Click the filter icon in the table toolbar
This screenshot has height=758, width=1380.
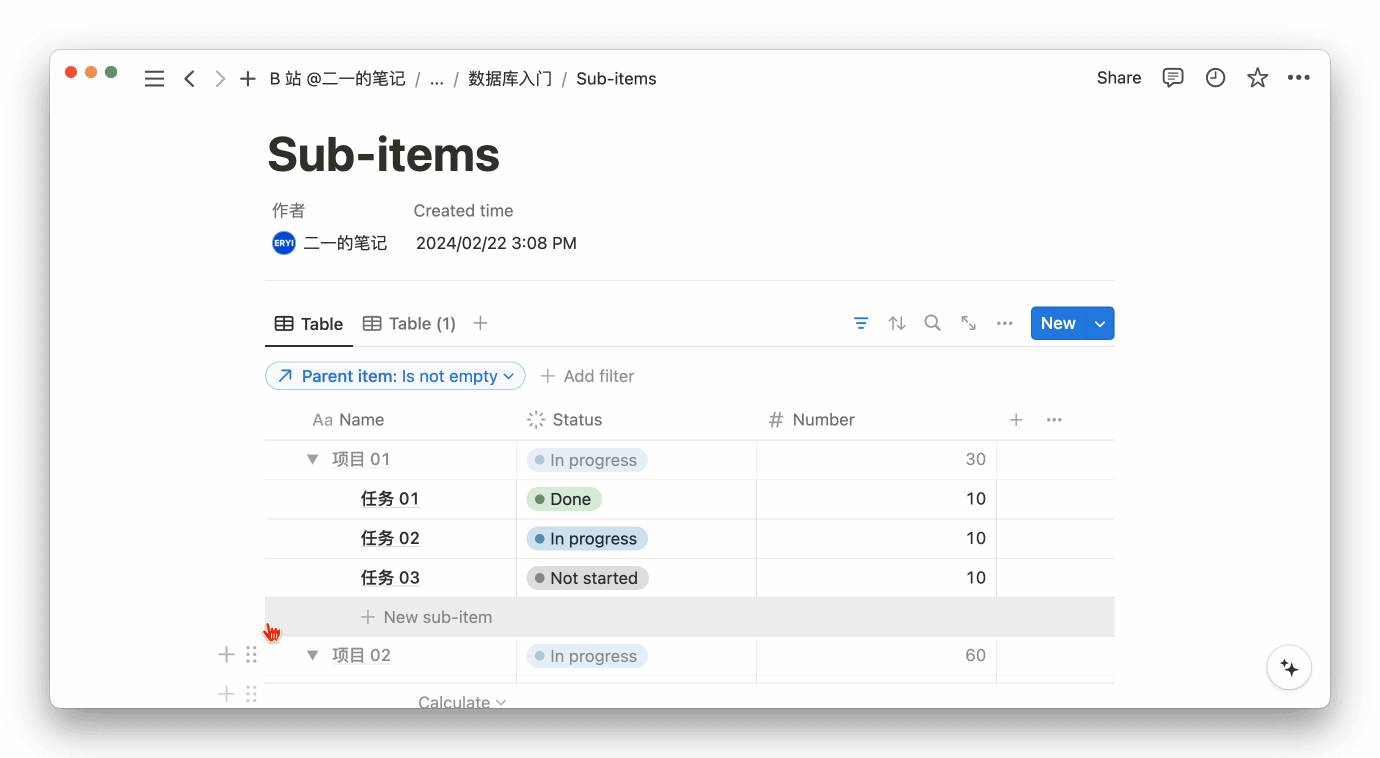tap(861, 323)
